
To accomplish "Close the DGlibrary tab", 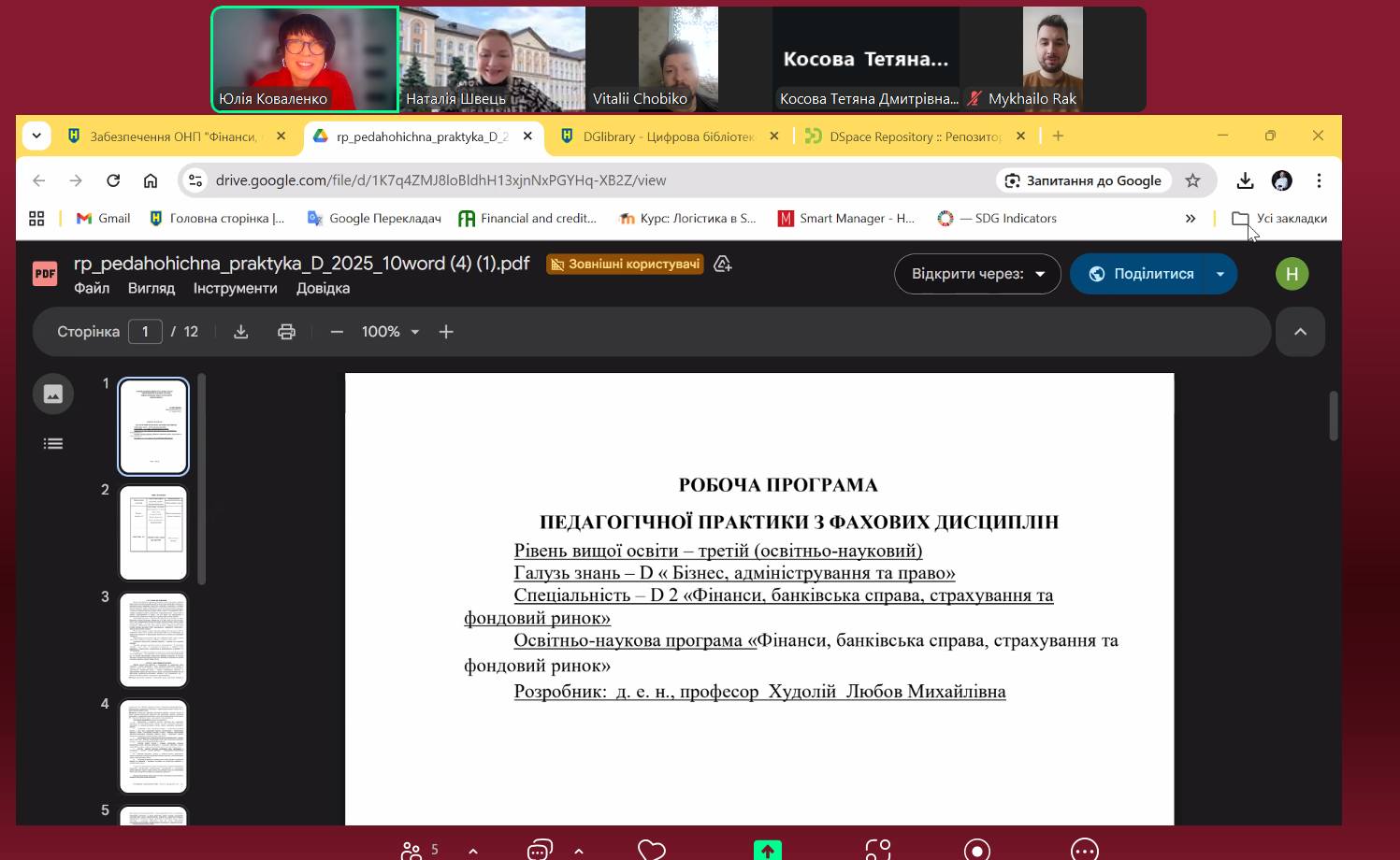I will pos(774,136).
